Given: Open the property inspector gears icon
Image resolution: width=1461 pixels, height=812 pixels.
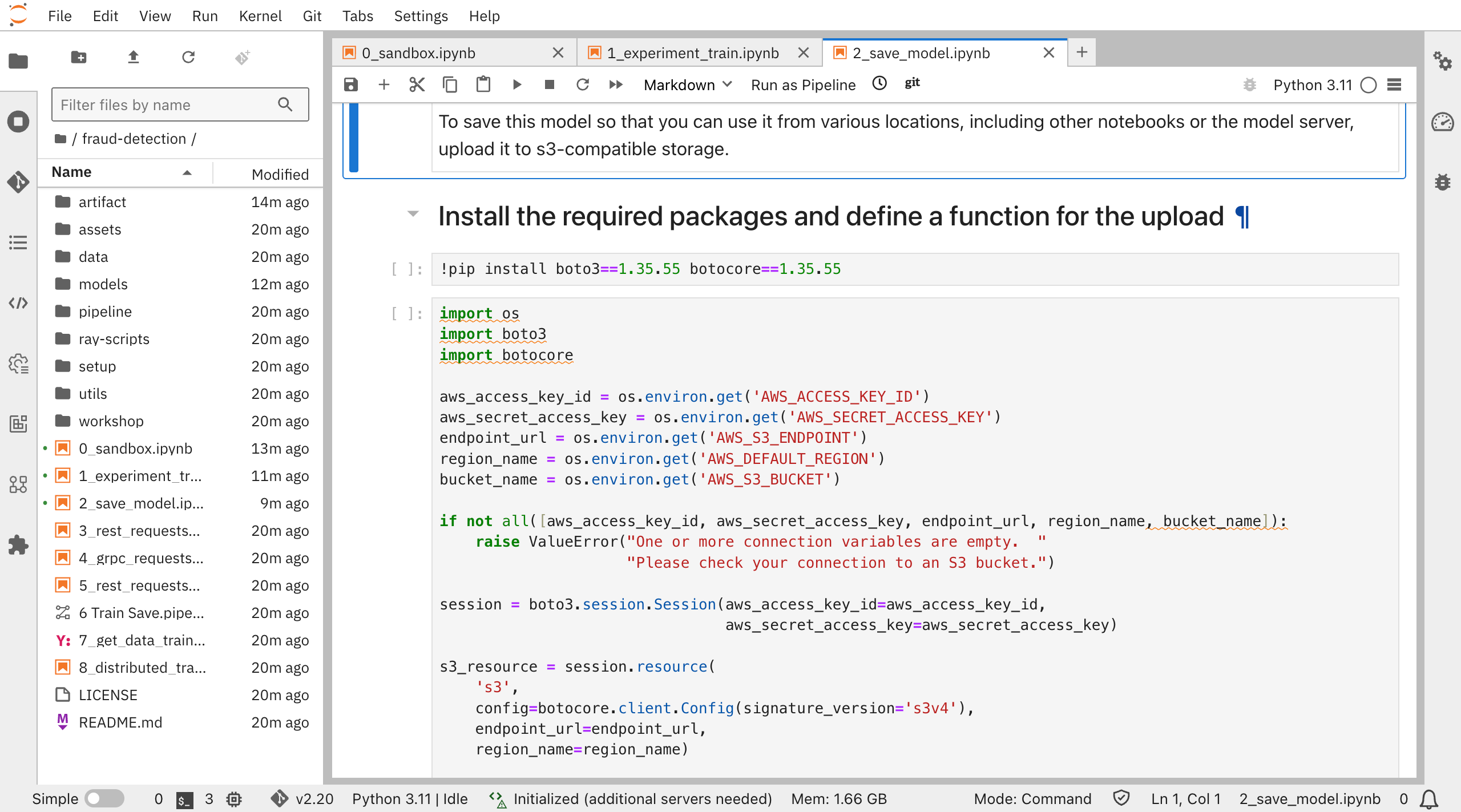Looking at the screenshot, I should (x=1442, y=60).
